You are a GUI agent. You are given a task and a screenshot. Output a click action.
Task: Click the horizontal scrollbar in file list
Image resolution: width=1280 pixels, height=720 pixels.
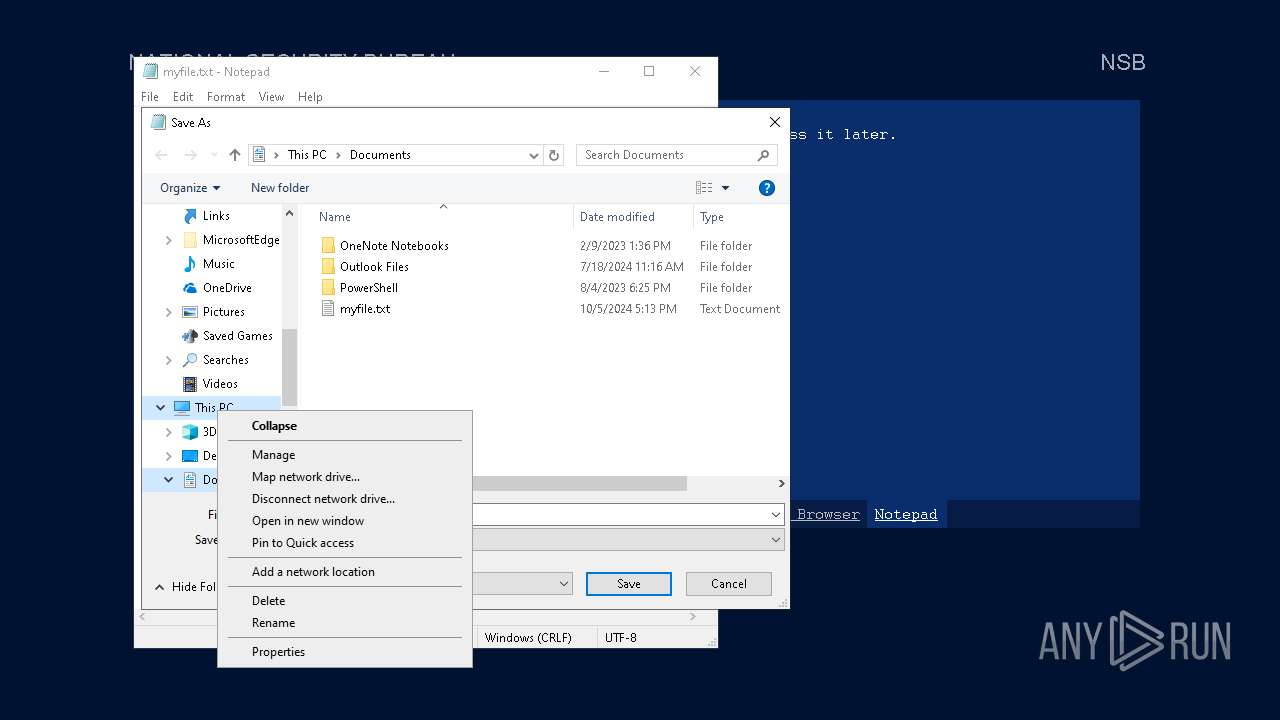pos(580,483)
